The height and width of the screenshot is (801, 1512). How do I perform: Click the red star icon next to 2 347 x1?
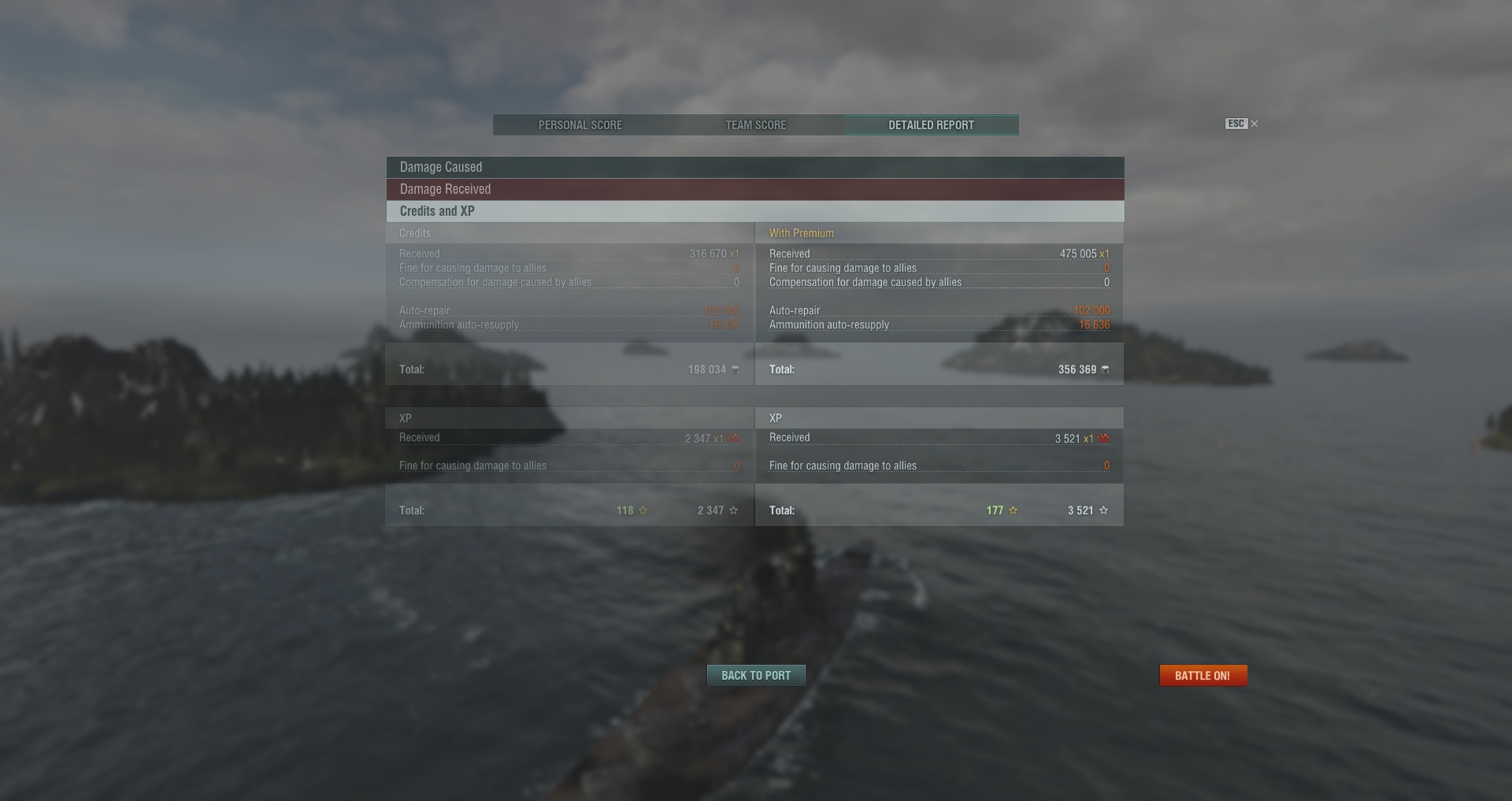coord(734,439)
